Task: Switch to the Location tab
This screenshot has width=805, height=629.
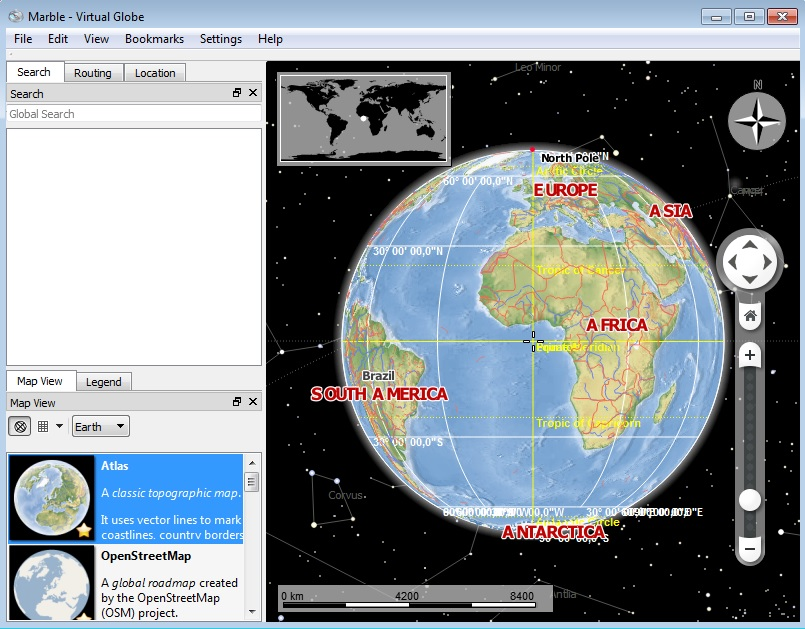Action: pos(155,73)
